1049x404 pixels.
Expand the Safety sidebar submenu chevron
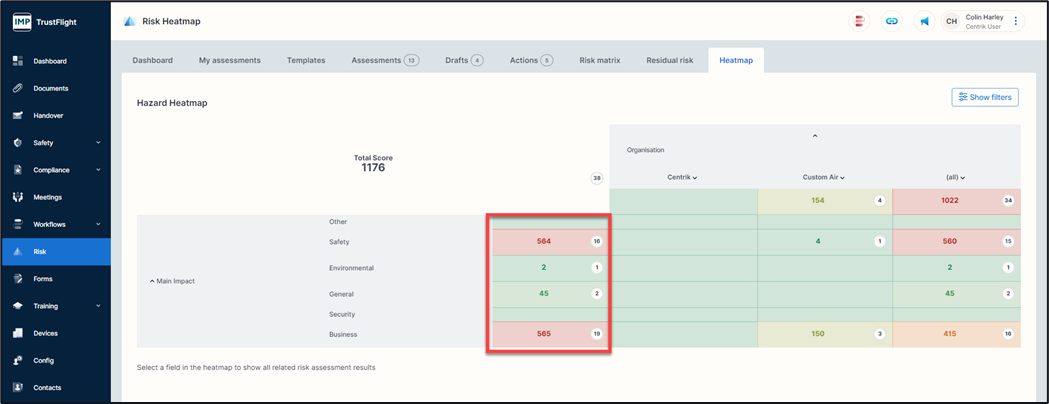98,143
